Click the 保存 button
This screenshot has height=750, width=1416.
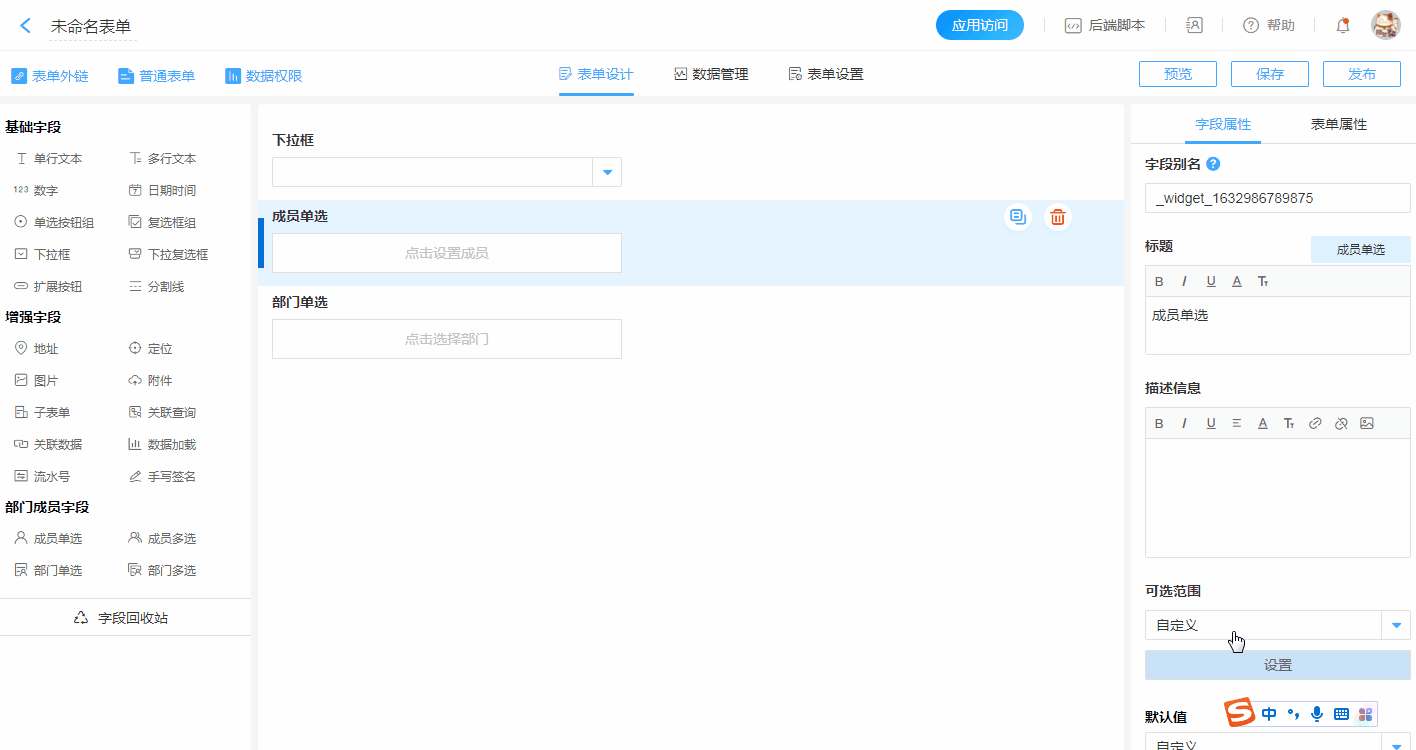1269,74
